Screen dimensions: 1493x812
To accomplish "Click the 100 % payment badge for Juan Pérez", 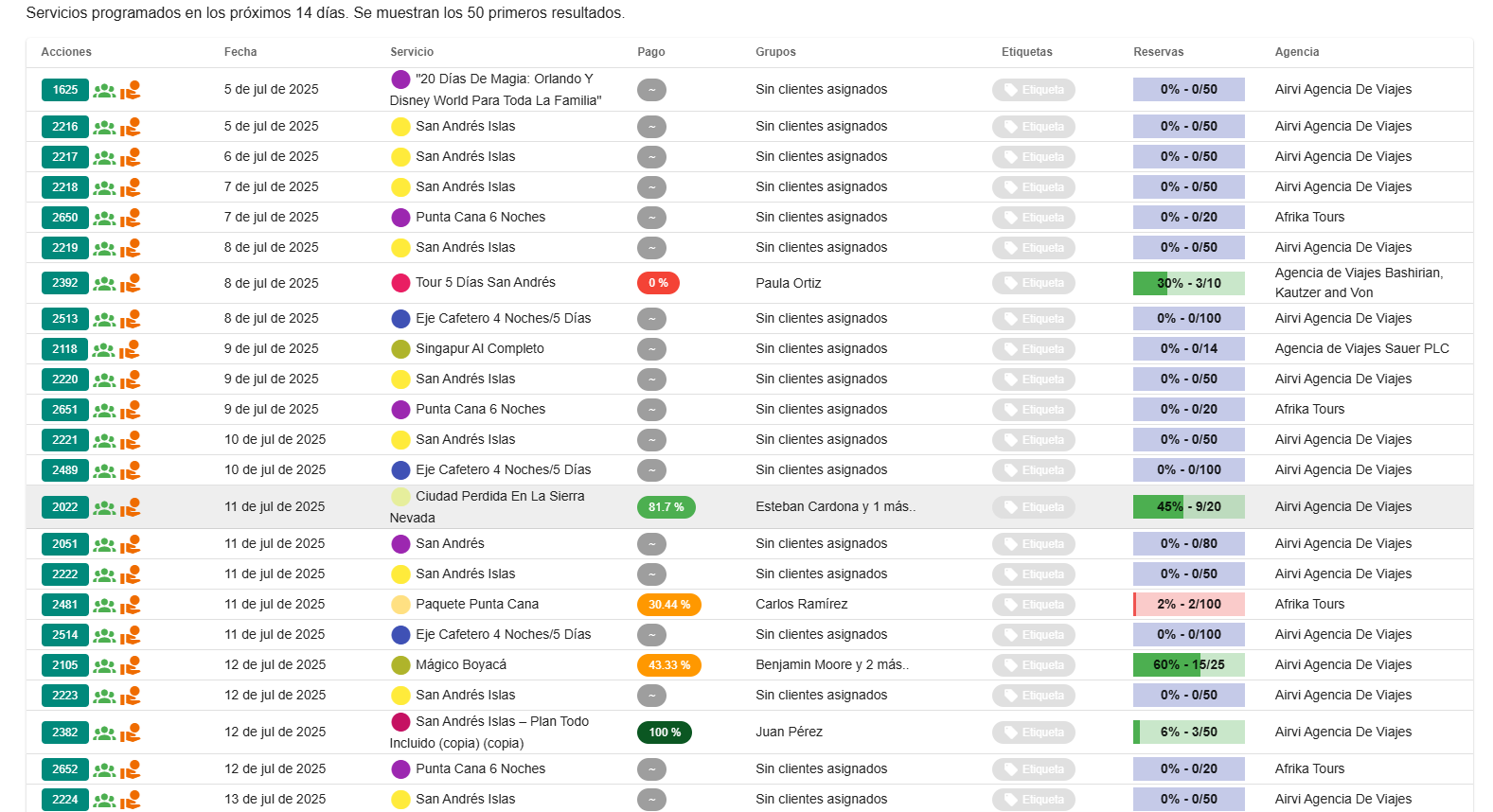I will pyautogui.click(x=665, y=733).
